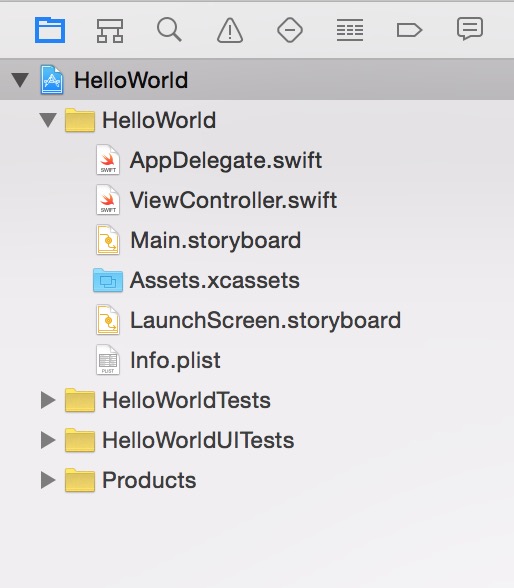Open ViewController.swift in the editor
Screen dimensions: 514x588
point(216,200)
